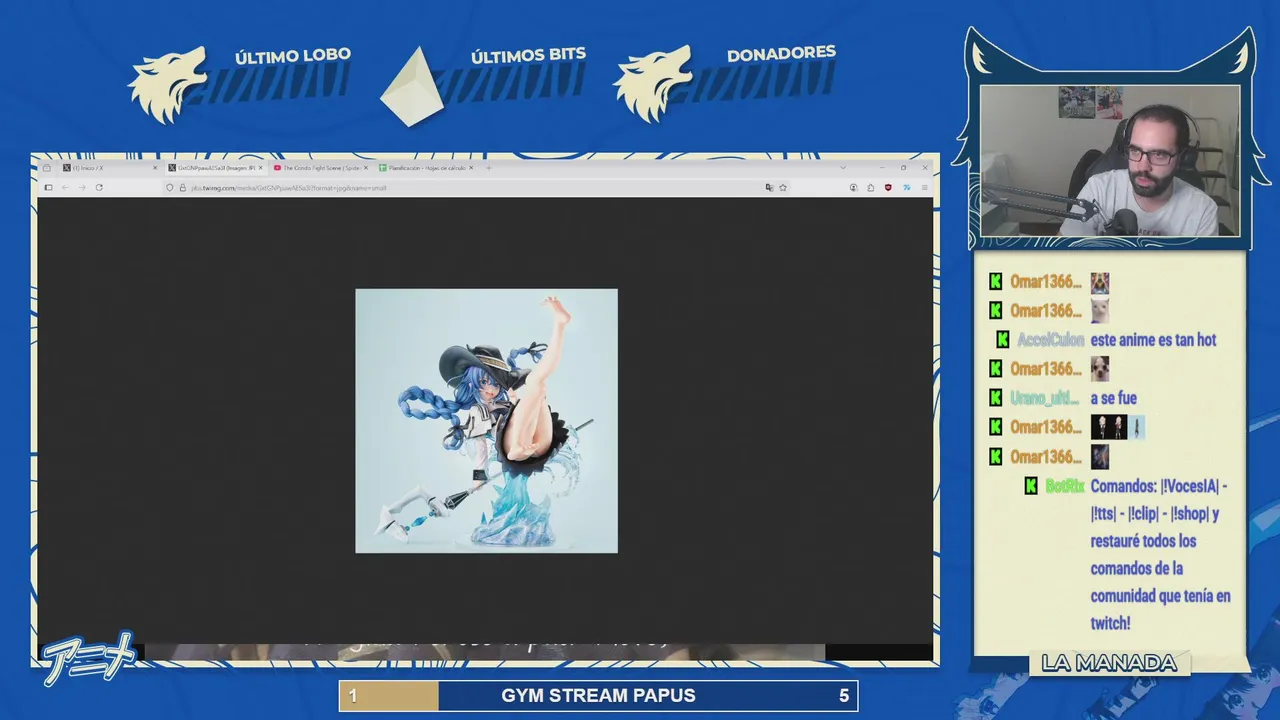Screen dimensions: 1280x720
Task: Click the 'LA MANADA' chat banner
Action: (x=1109, y=663)
